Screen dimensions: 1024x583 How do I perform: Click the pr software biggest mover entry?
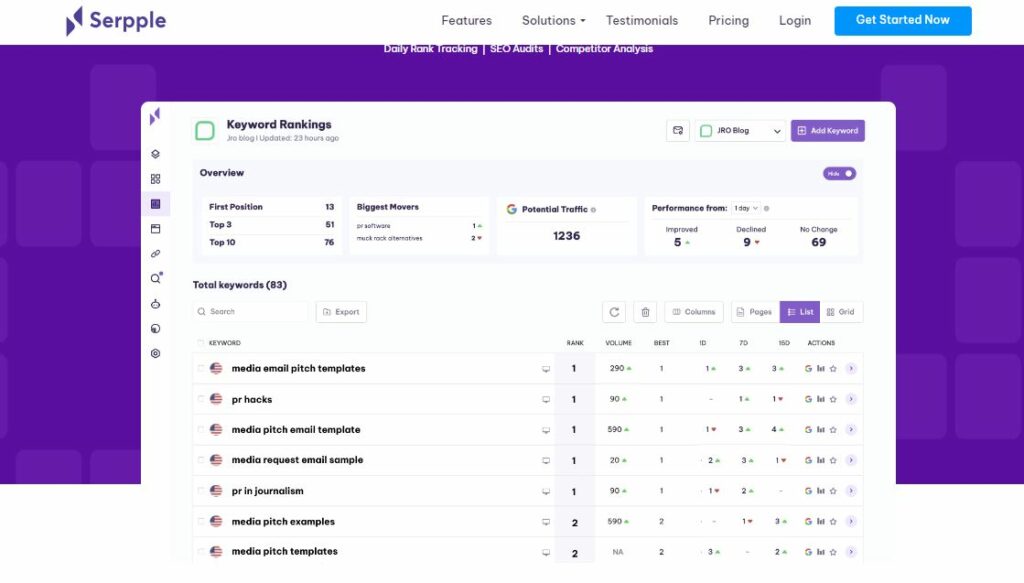tap(419, 226)
